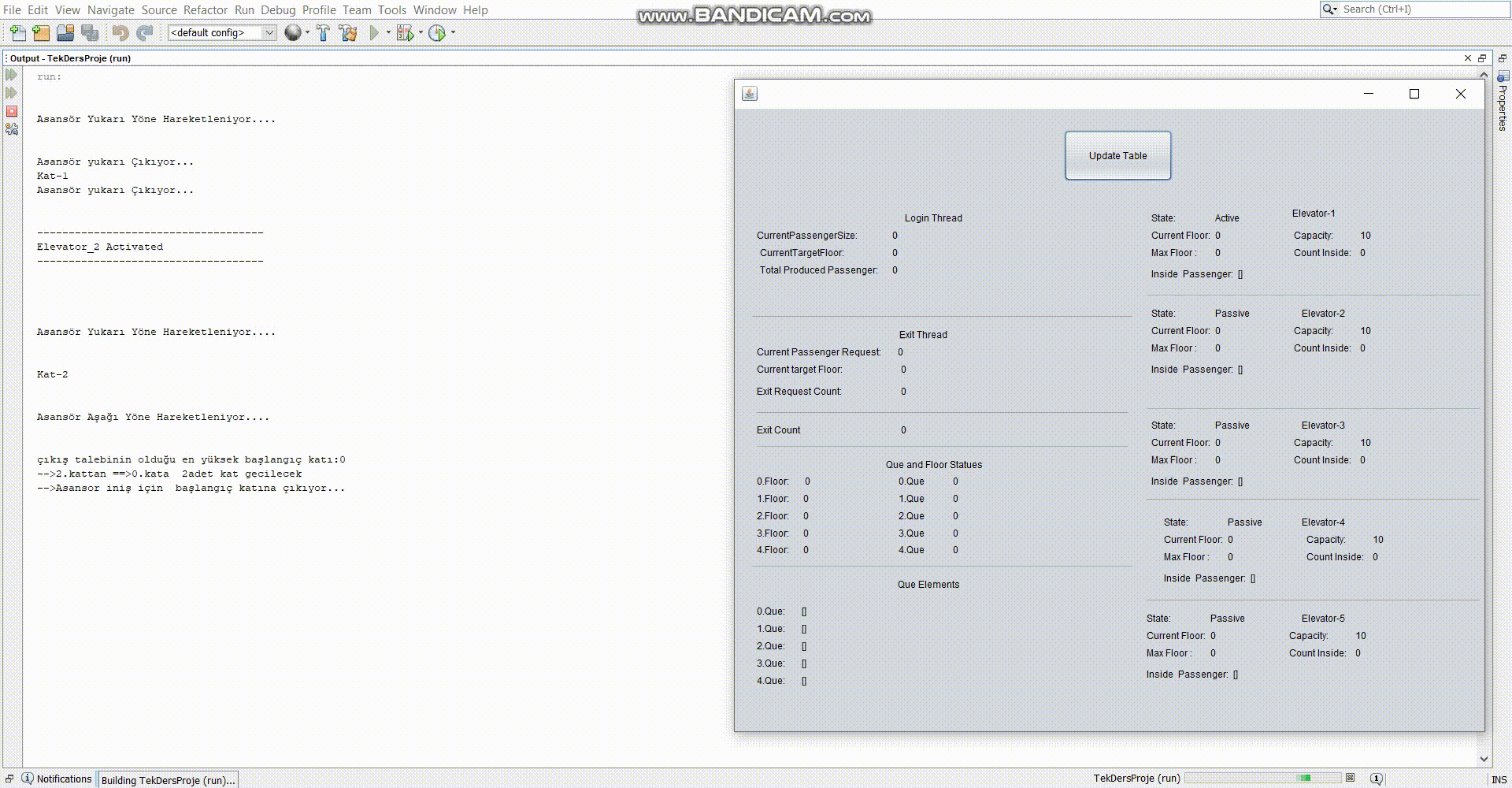Viewport: 1512px width, 788px height.
Task: Click the Output panel scroll up arrow
Action: pyautogui.click(x=1484, y=75)
